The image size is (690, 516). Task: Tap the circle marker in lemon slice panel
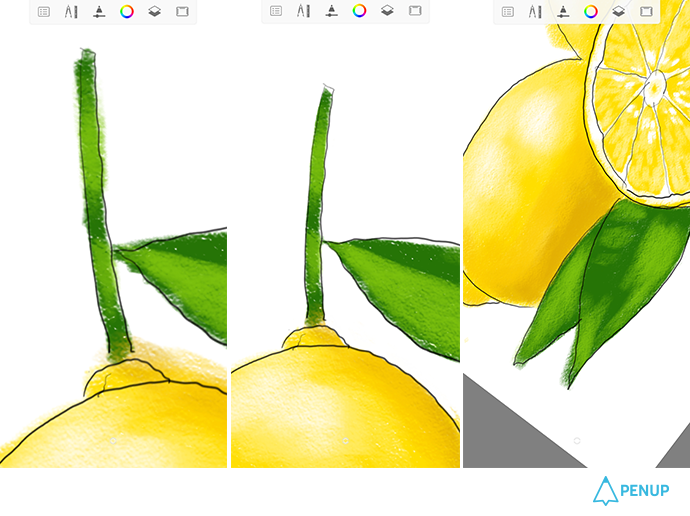coord(577,440)
